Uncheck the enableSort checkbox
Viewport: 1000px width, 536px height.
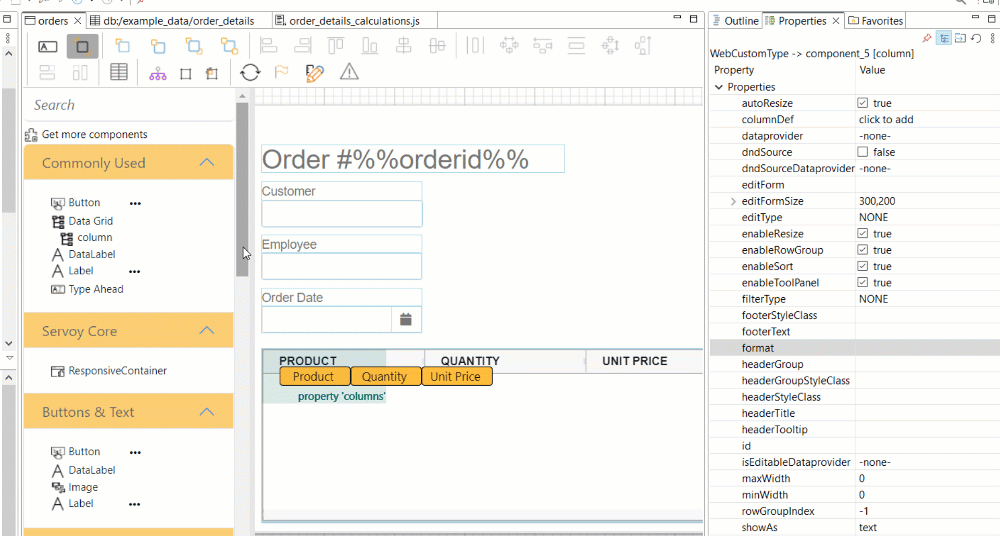point(863,266)
